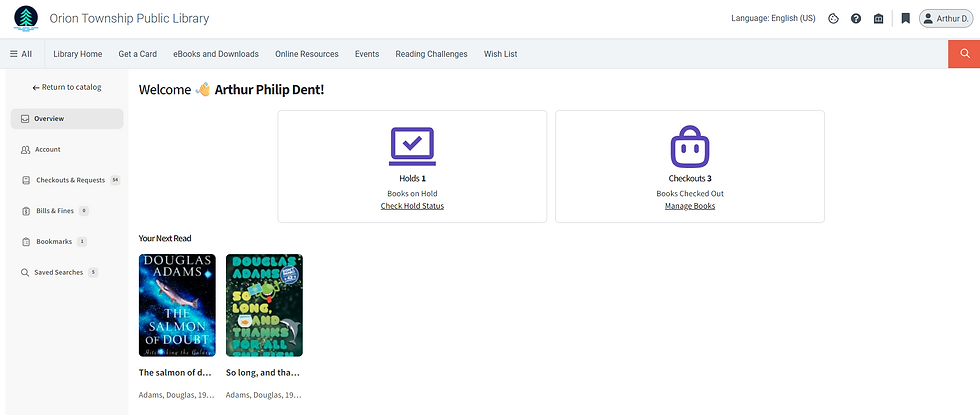Click the 5 badge on Saved Searches
This screenshot has width=980, height=415.
pos(93,272)
